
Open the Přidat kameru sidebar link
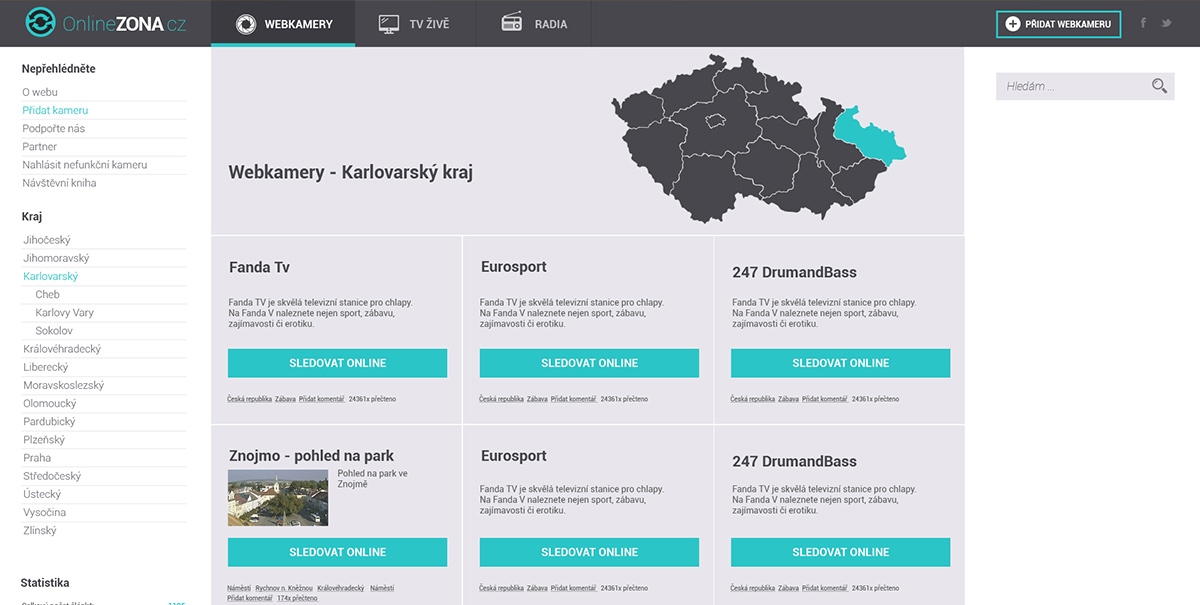click(55, 110)
